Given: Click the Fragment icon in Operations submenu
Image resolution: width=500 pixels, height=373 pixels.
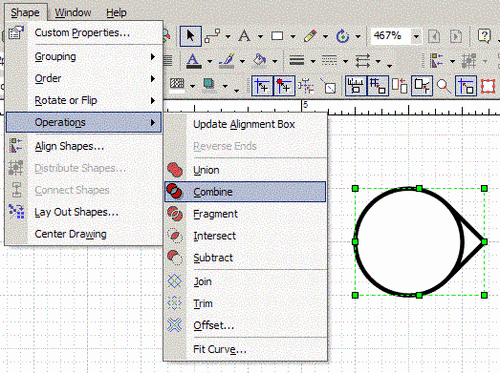Looking at the screenshot, I should click(x=175, y=214).
